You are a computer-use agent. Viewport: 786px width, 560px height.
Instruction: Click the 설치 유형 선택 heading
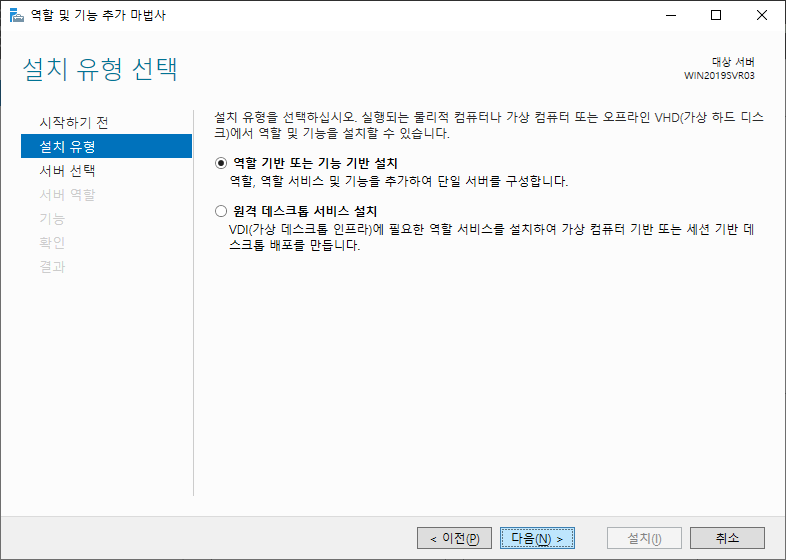(x=100, y=69)
